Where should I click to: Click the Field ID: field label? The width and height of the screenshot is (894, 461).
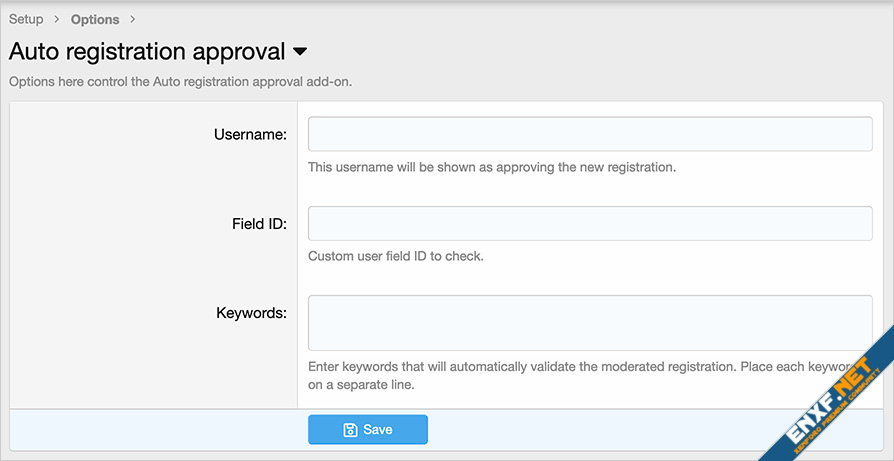coord(258,223)
